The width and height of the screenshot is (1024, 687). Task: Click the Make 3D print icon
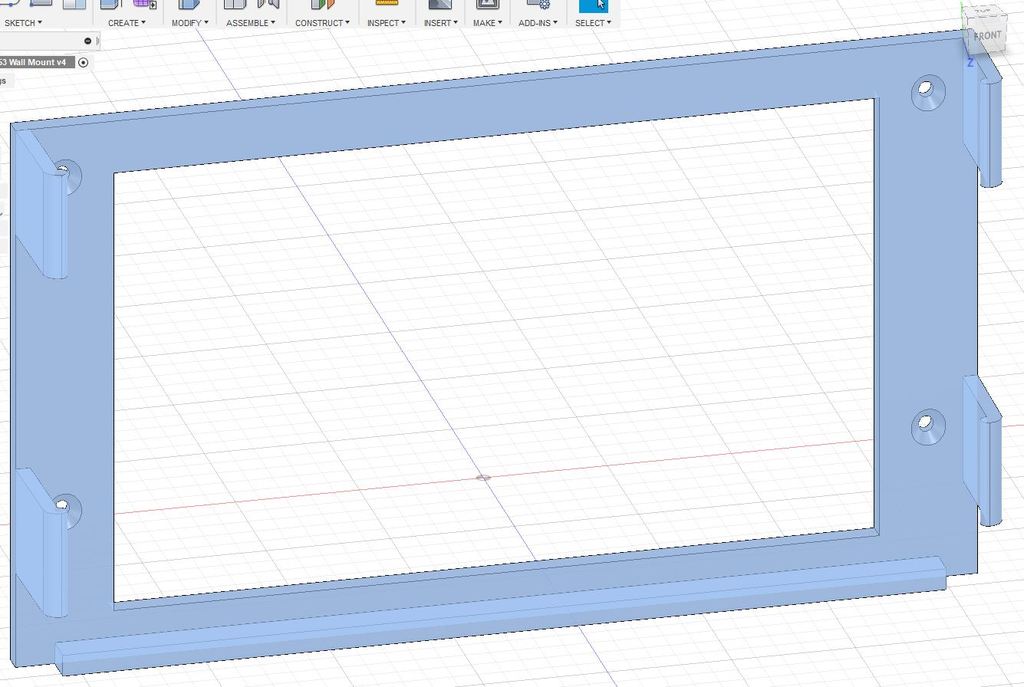pos(487,5)
